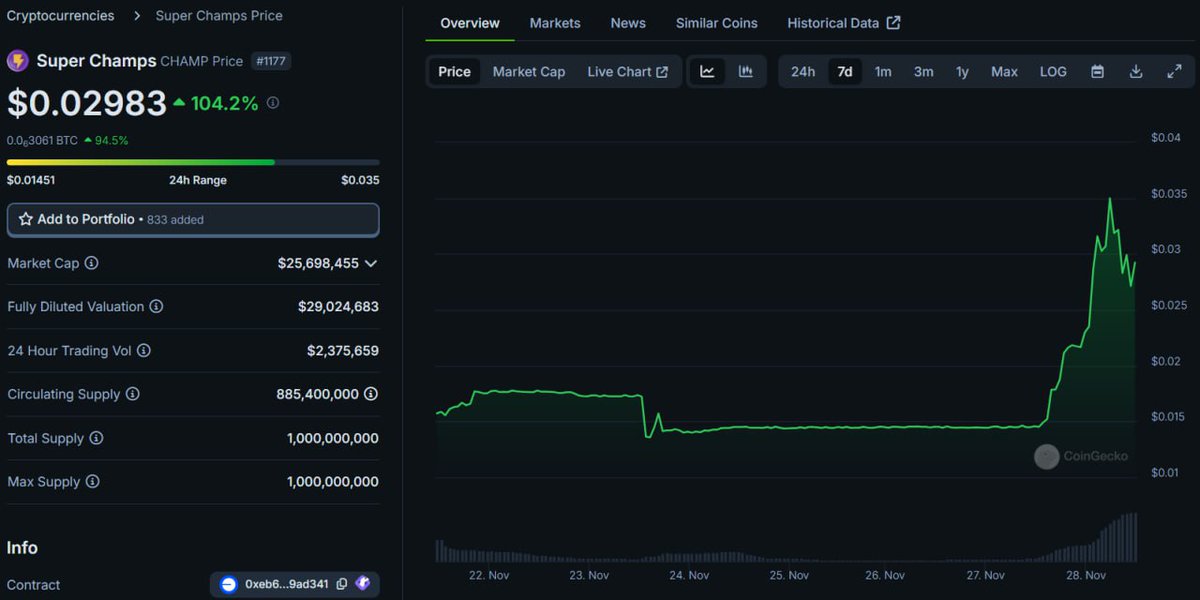1200x600 pixels.
Task: Click the external link icon on Live Chart
Action: click(x=662, y=72)
